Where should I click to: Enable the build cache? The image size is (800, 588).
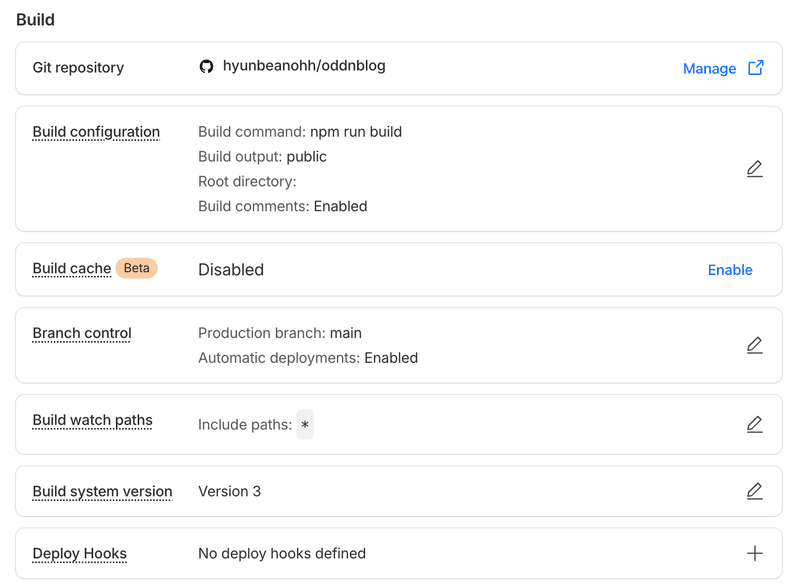pos(730,270)
